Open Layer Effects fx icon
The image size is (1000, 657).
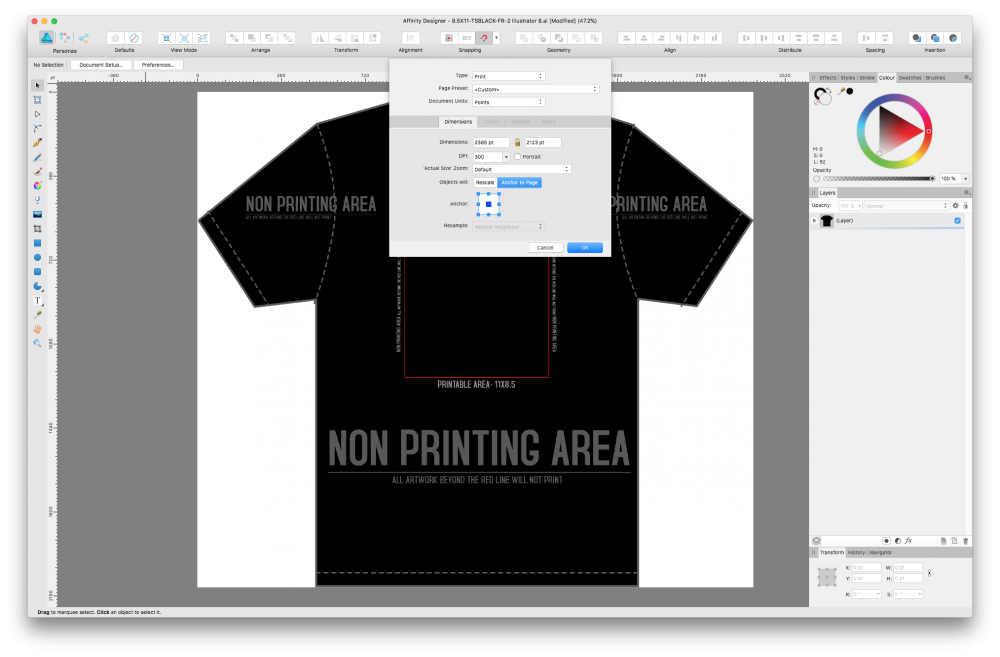(908, 541)
